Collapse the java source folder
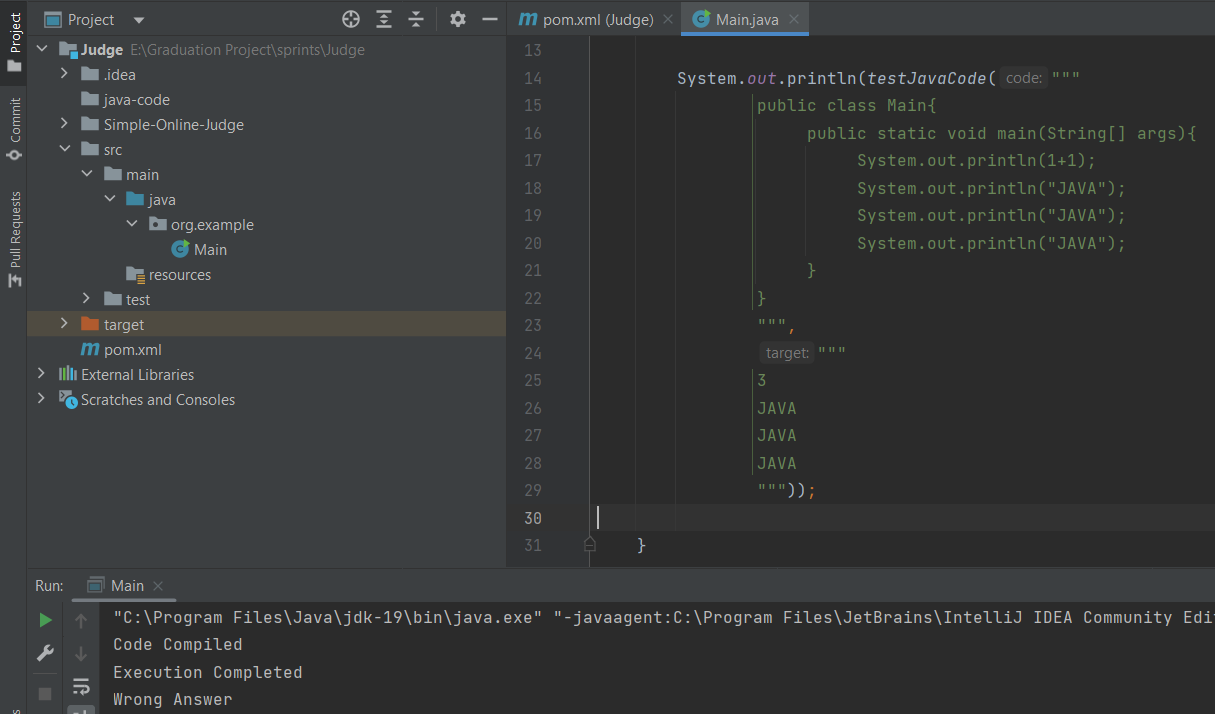 tap(110, 199)
